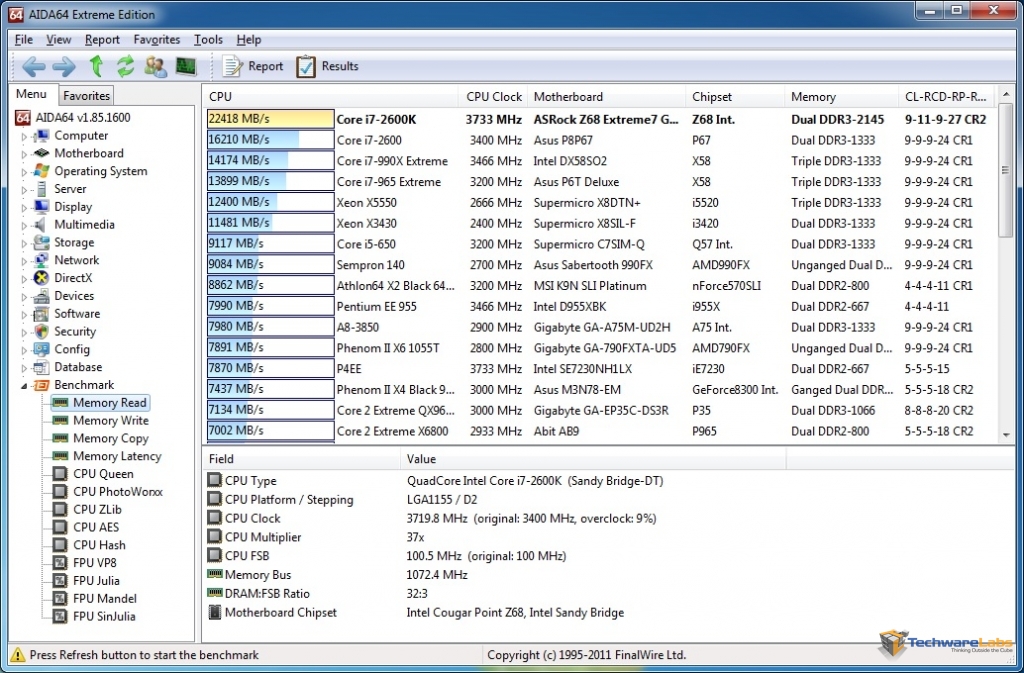Screen dimensions: 1024x673
Task: Expand the Storage tree node
Action: point(24,243)
